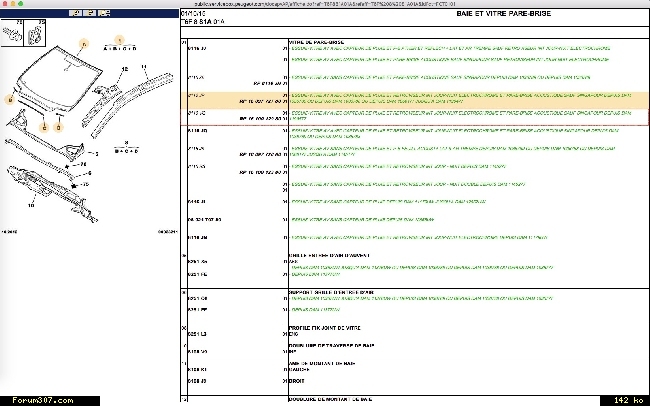This screenshot has width=650, height=406.
Task: Click the "T6F8 S1A 01A" reference code
Action: (203, 22)
